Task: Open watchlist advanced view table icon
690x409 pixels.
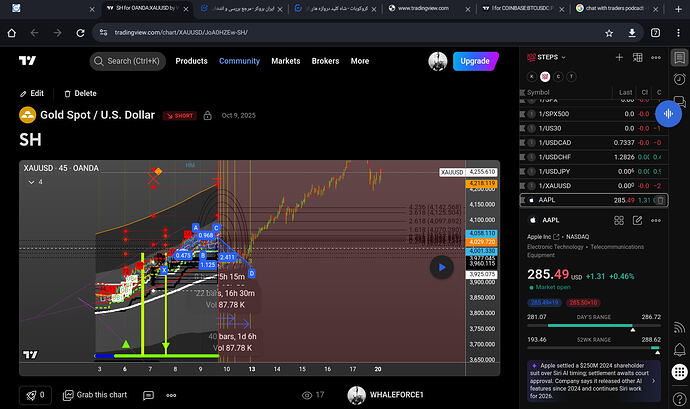Action: click(x=637, y=57)
